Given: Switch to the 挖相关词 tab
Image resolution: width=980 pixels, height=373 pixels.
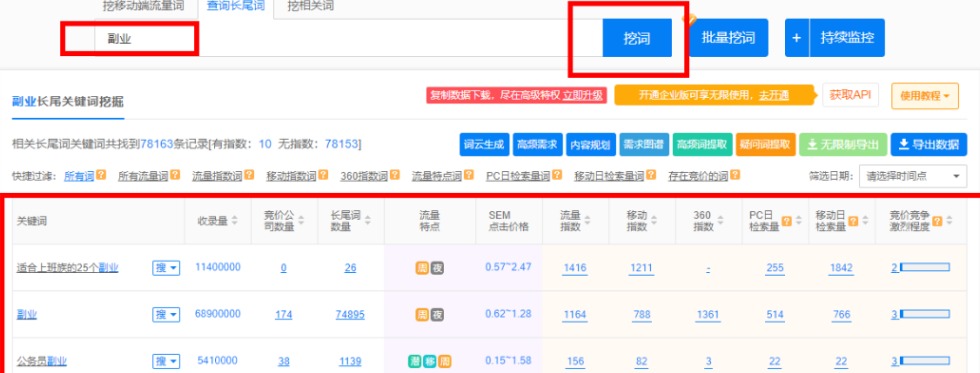Looking at the screenshot, I should 310,7.
